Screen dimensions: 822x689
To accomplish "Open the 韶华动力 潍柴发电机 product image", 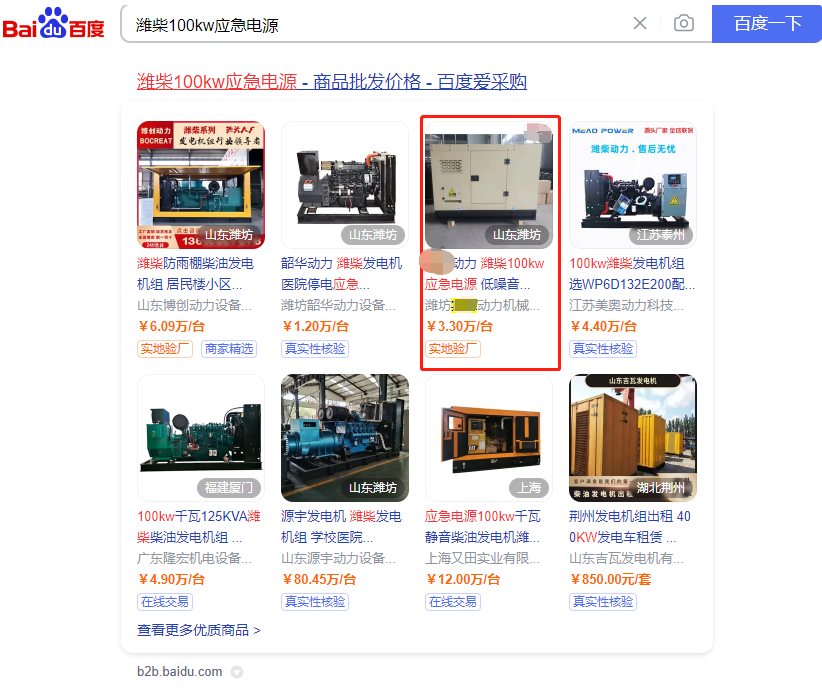I will [x=345, y=185].
